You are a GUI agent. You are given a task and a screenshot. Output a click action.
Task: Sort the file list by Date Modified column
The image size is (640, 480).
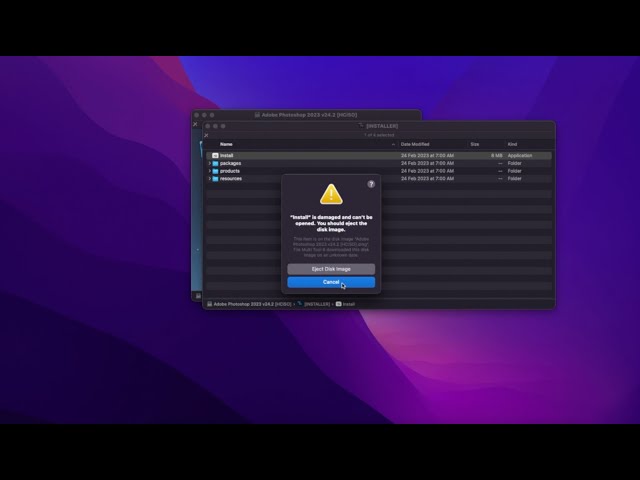415,144
